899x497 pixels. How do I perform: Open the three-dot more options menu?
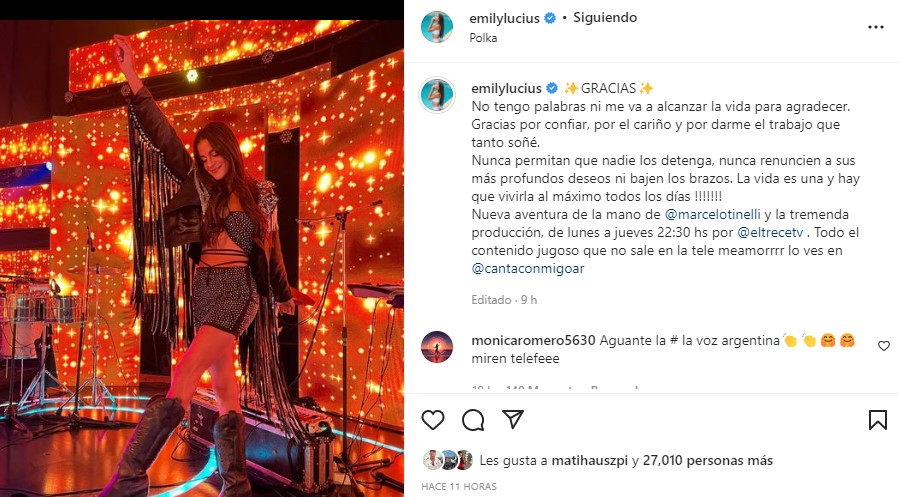tap(875, 27)
